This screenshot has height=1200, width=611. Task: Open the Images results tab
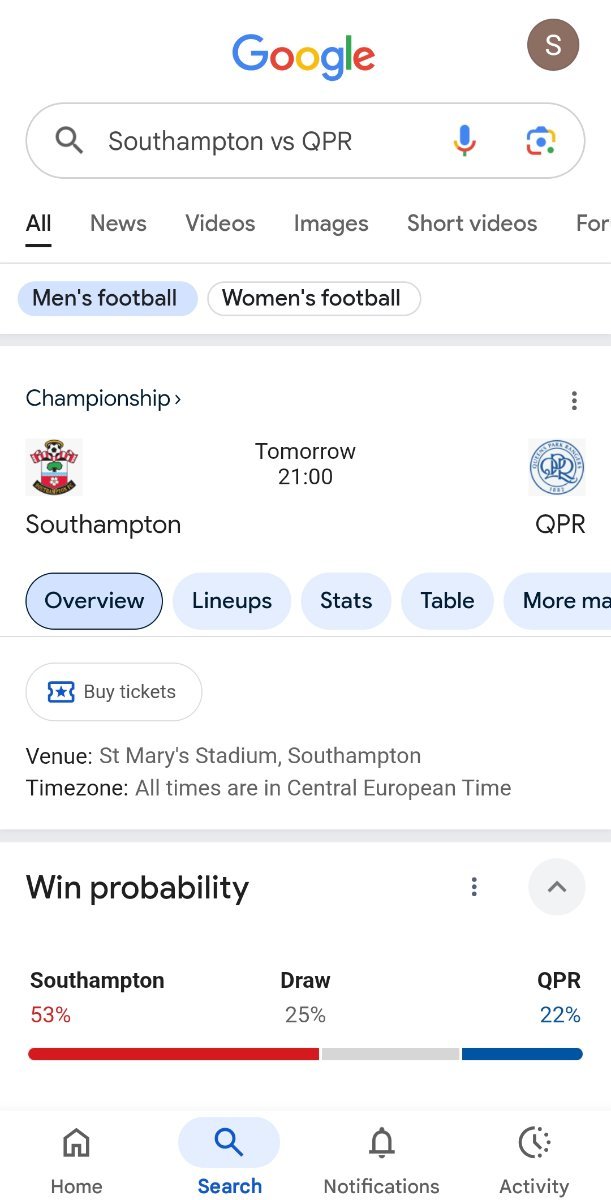tap(331, 223)
